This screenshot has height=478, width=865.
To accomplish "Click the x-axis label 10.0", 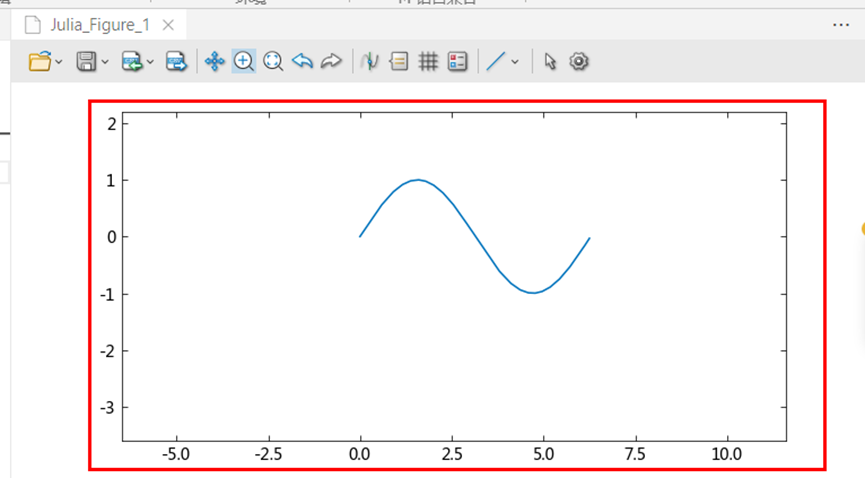I will click(x=727, y=454).
